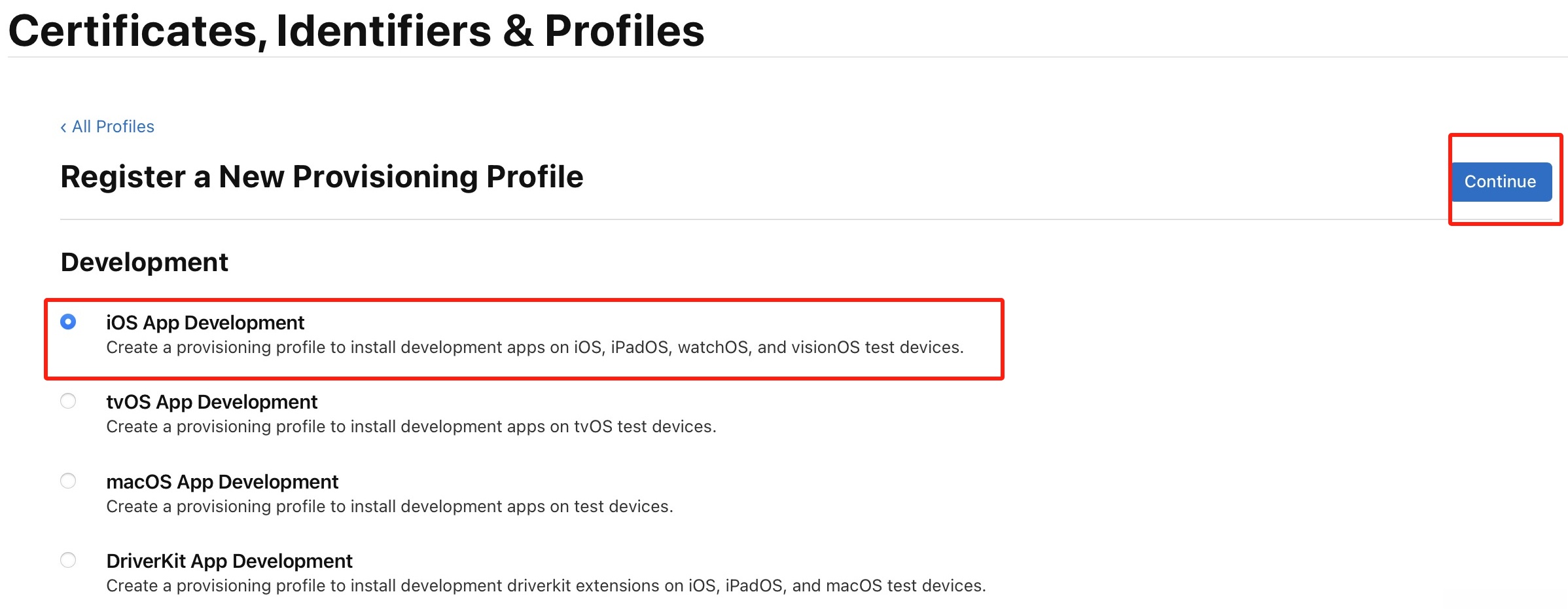
Task: Click the divider line under the Register heading
Action: coord(720,219)
